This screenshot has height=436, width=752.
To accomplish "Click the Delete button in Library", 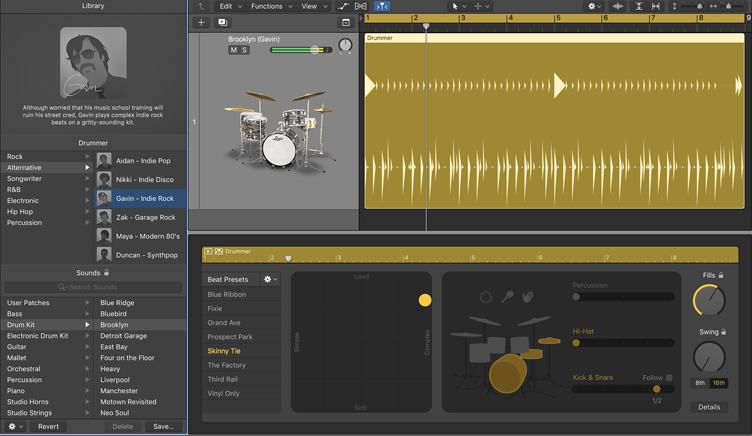I will click(123, 426).
